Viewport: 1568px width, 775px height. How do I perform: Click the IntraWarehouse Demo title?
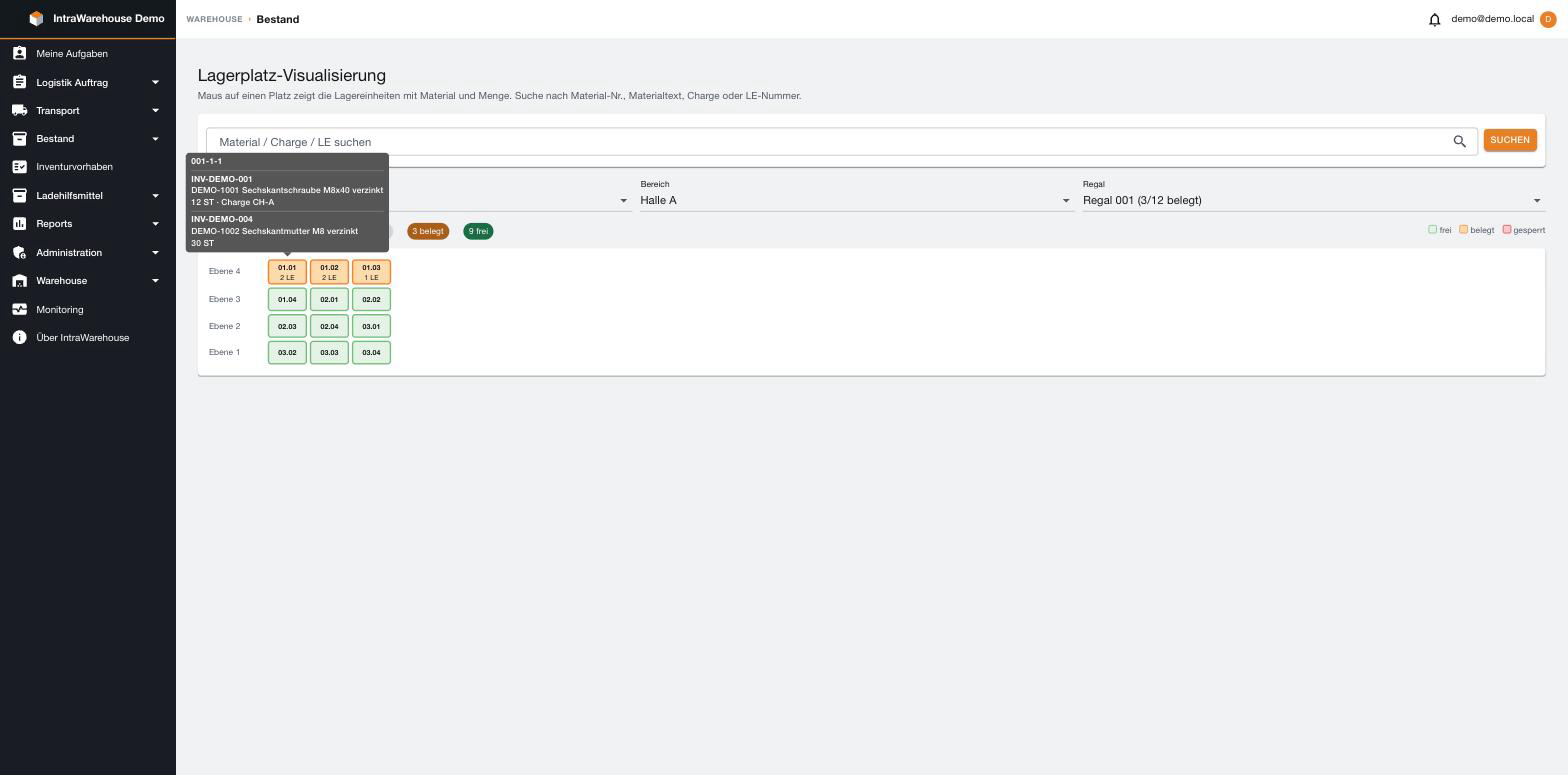click(109, 19)
